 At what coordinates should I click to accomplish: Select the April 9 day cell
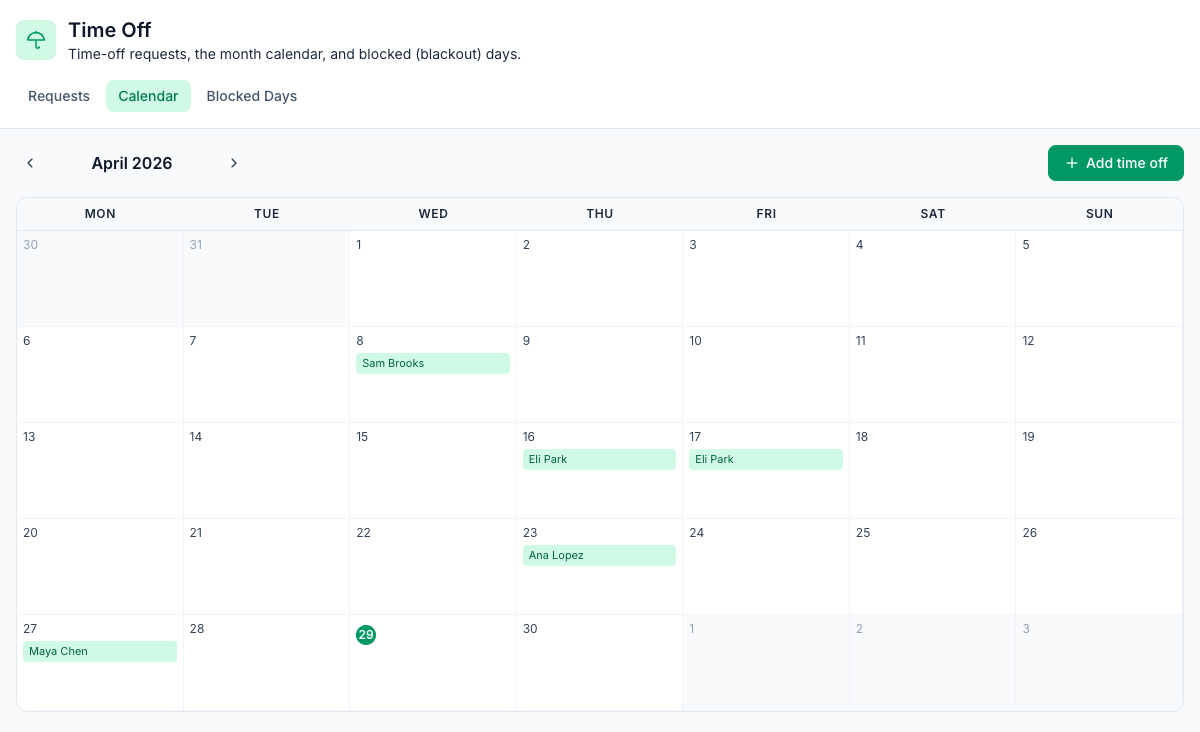pos(600,375)
